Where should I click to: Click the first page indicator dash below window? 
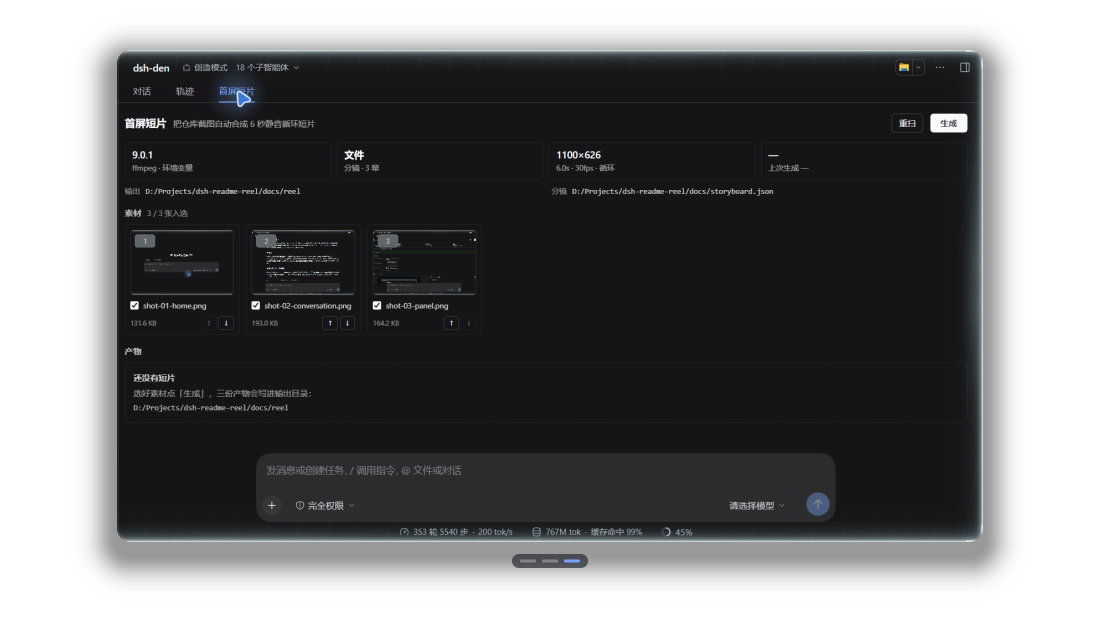pos(528,561)
